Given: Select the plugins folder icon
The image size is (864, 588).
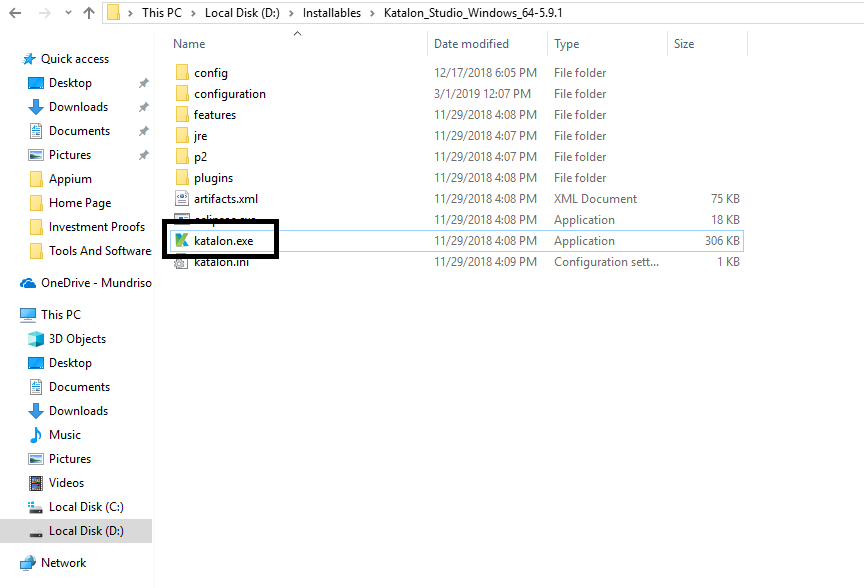Looking at the screenshot, I should point(182,177).
